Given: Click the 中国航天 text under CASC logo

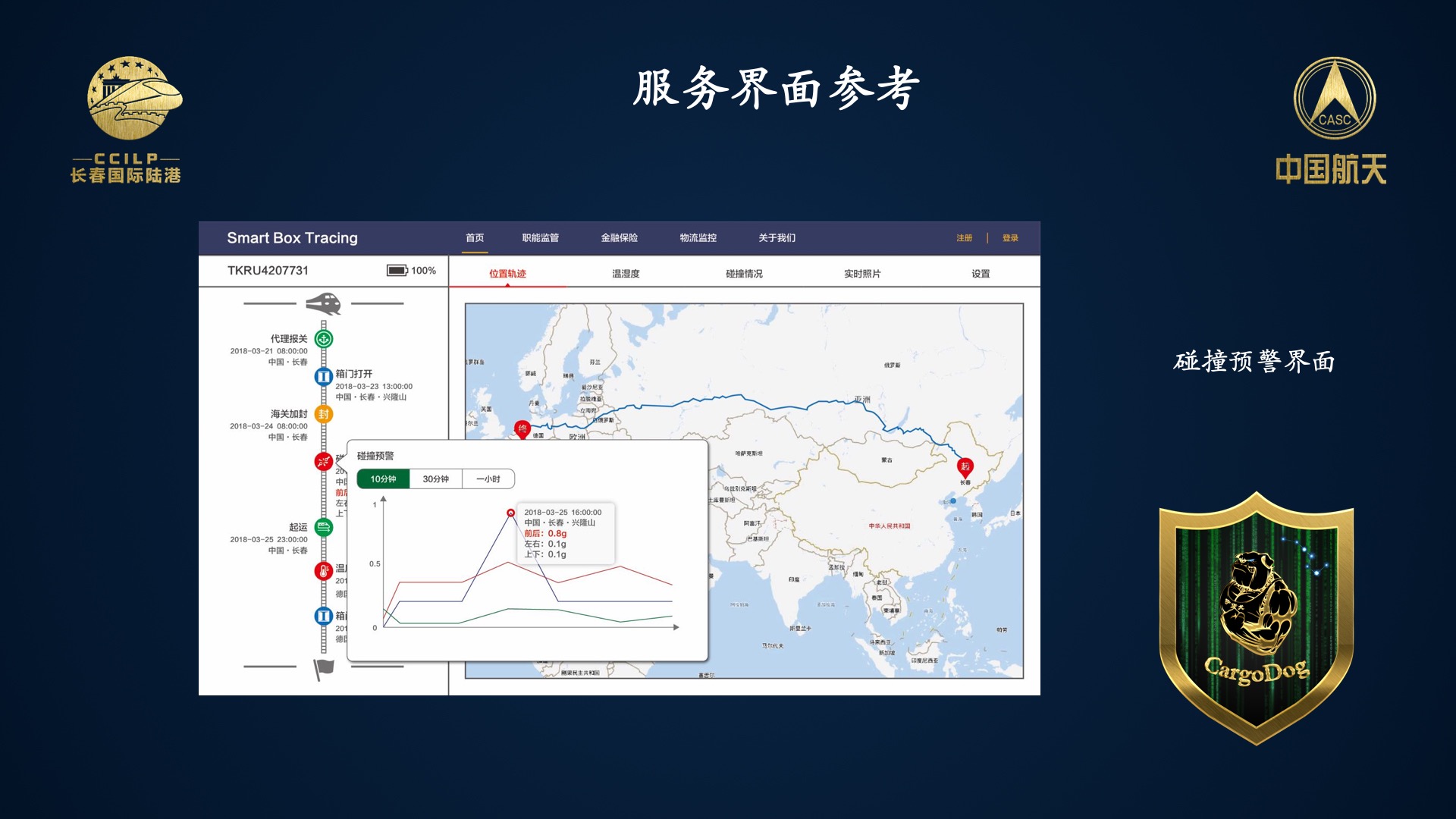Looking at the screenshot, I should pyautogui.click(x=1331, y=169).
